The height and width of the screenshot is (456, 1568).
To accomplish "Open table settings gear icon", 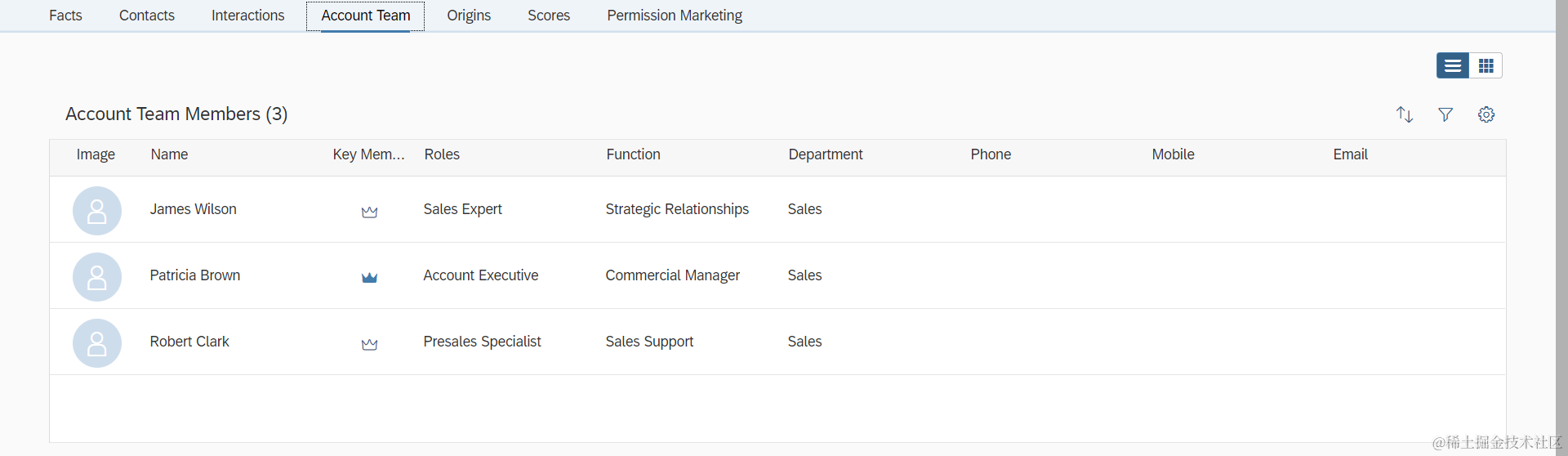I will (1486, 114).
